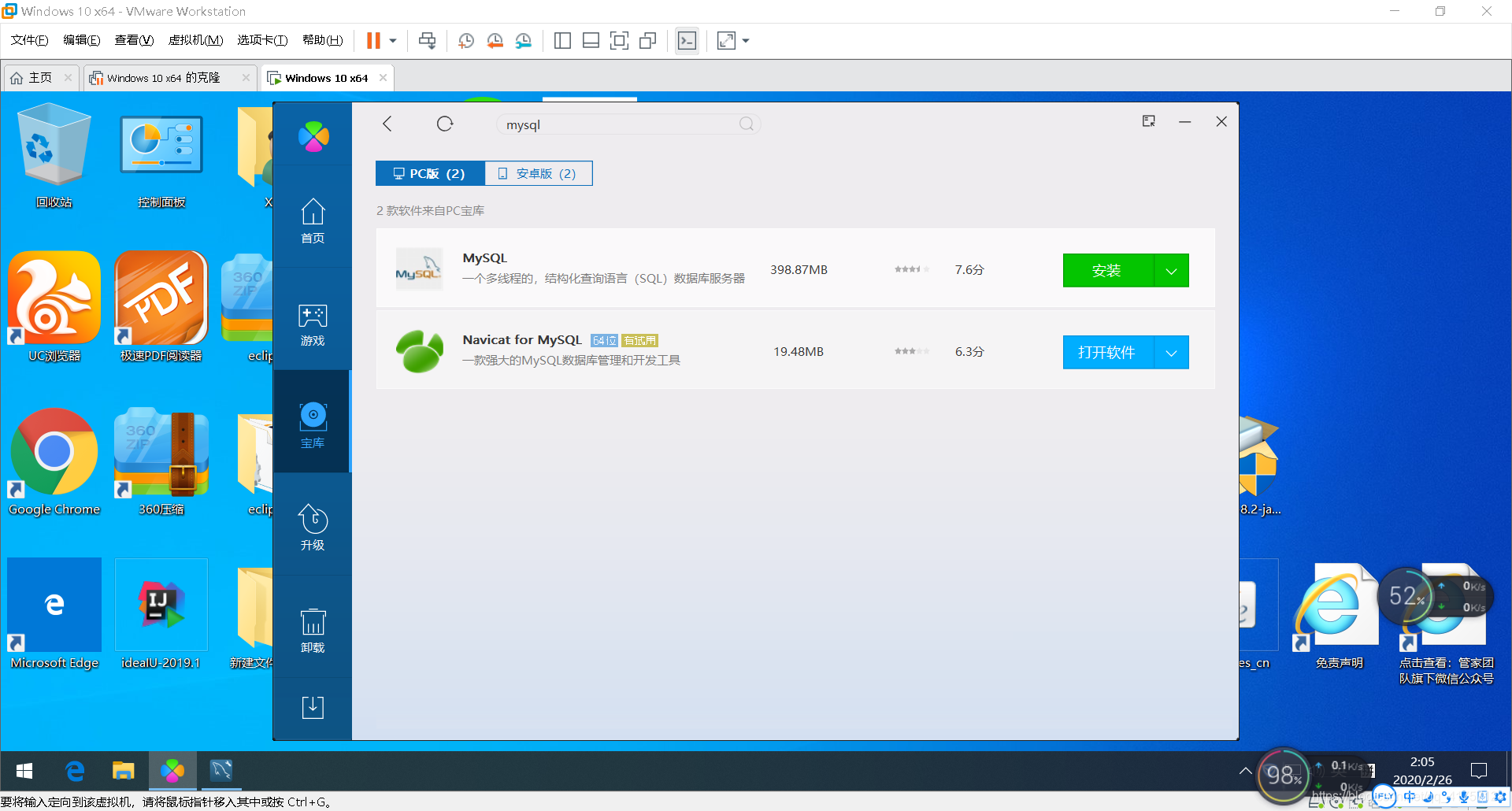Switch to 安卓版 (2) tab
This screenshot has height=811, width=1512.
[538, 173]
